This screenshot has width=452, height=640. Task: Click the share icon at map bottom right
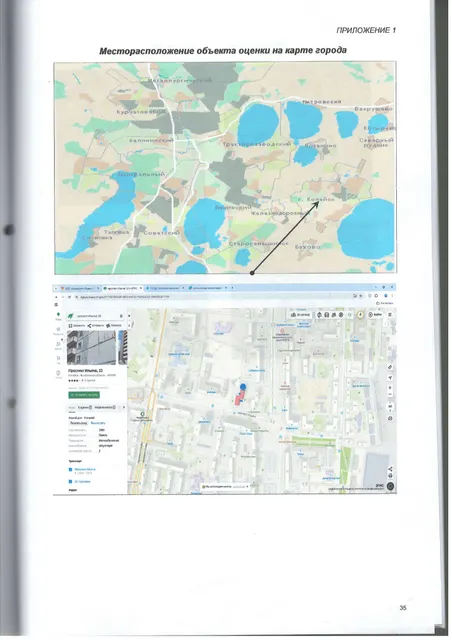click(390, 469)
